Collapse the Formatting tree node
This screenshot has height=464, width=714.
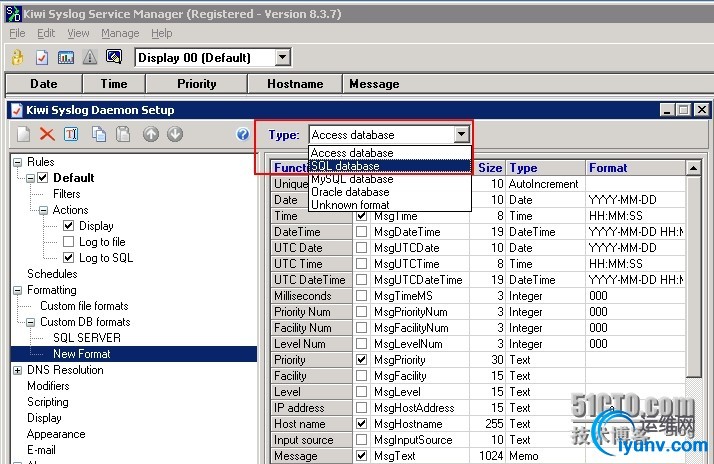tap(18, 290)
